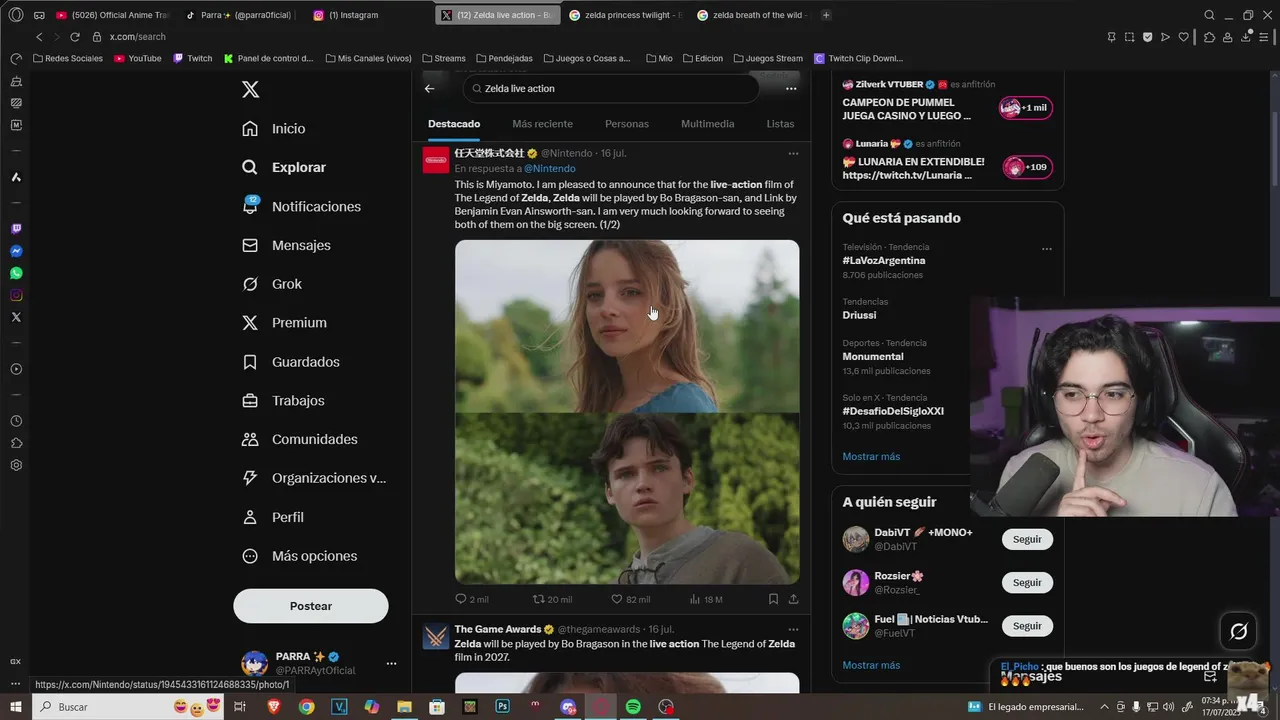Screen dimensions: 1280x720
Task: Open search settings three-dot menu
Action: pos(791,89)
